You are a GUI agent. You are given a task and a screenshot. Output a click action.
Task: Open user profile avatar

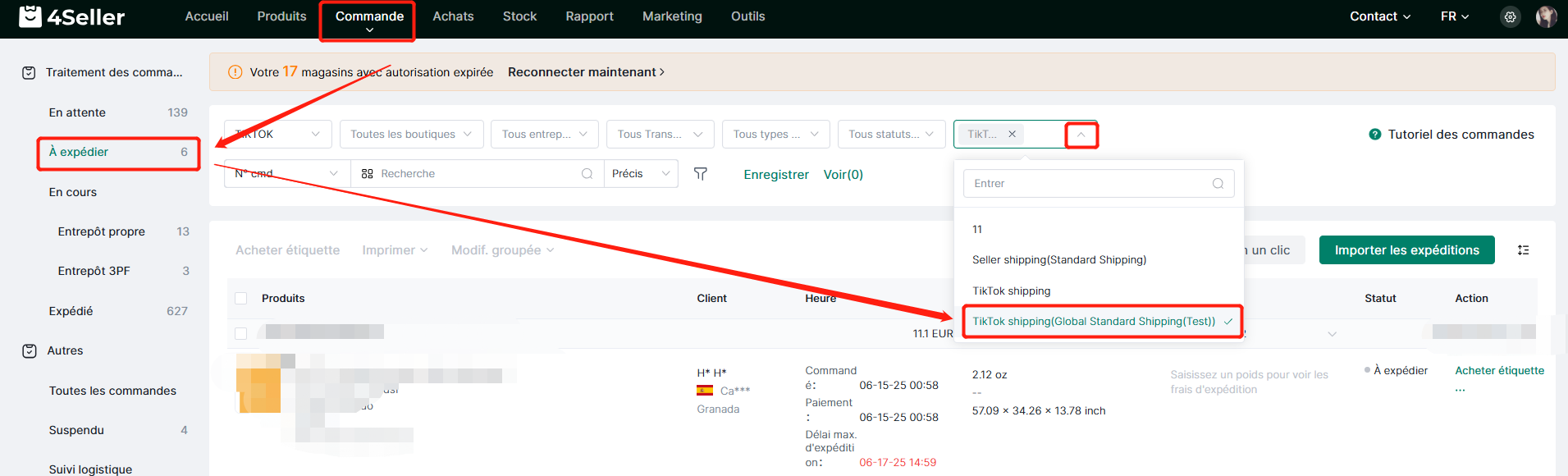click(x=1546, y=16)
